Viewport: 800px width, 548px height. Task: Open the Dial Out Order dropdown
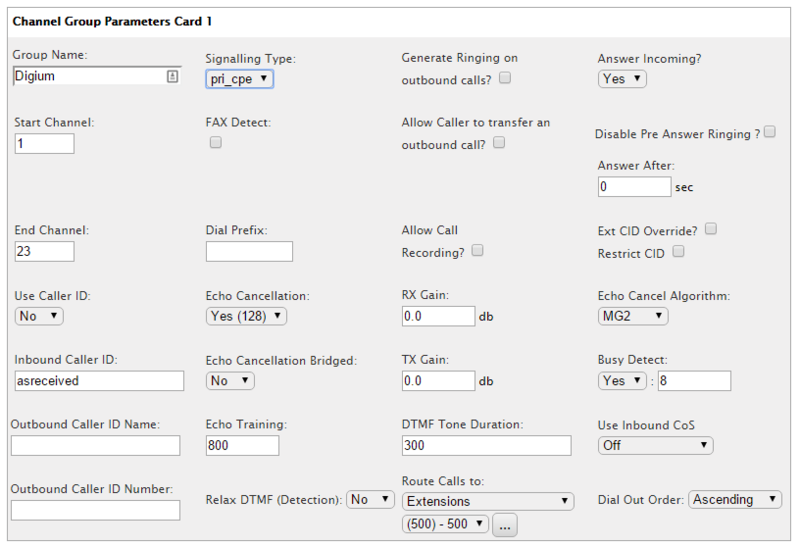point(735,499)
